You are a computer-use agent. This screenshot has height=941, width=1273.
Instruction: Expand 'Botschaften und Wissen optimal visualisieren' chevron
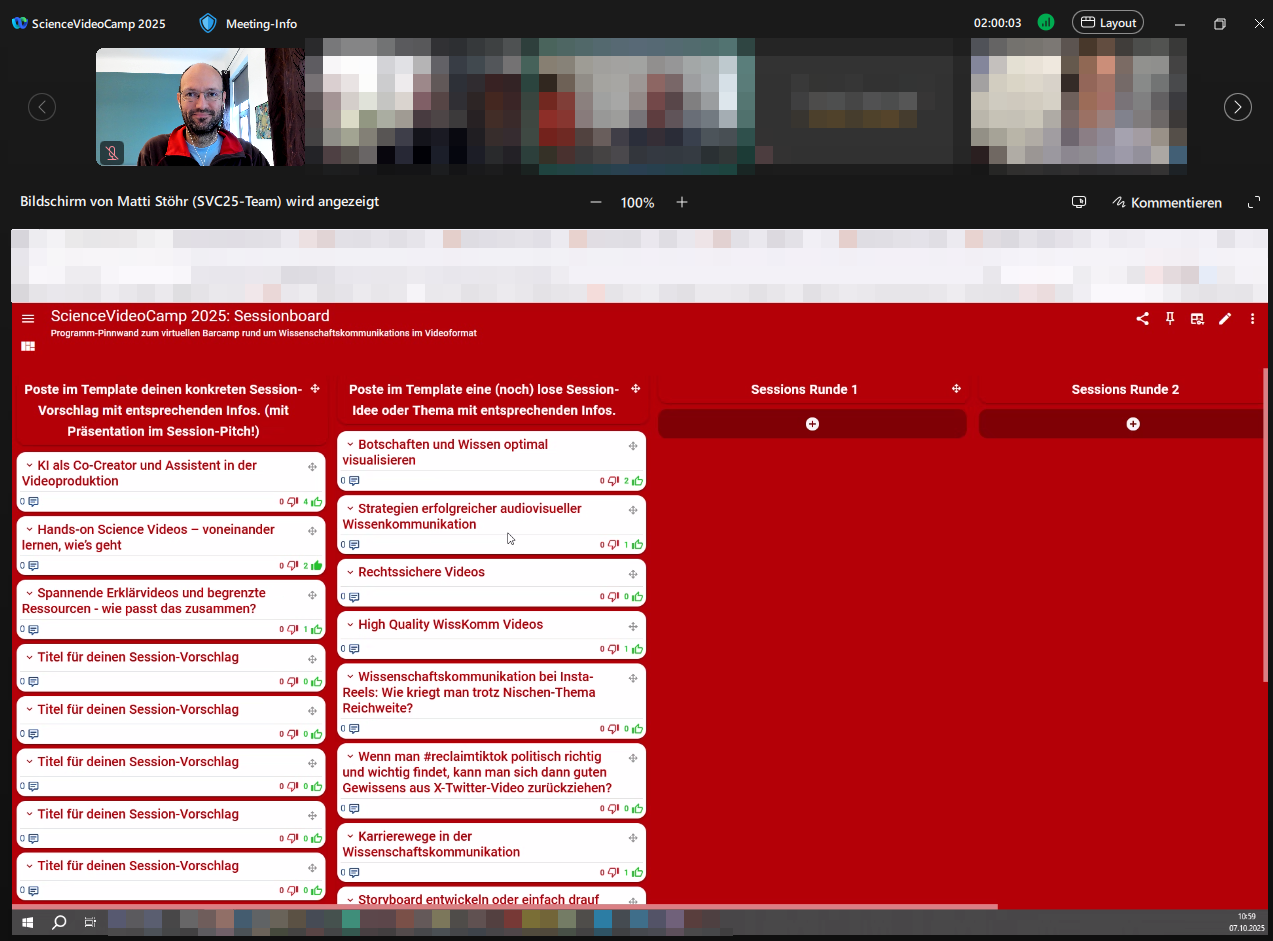point(350,445)
